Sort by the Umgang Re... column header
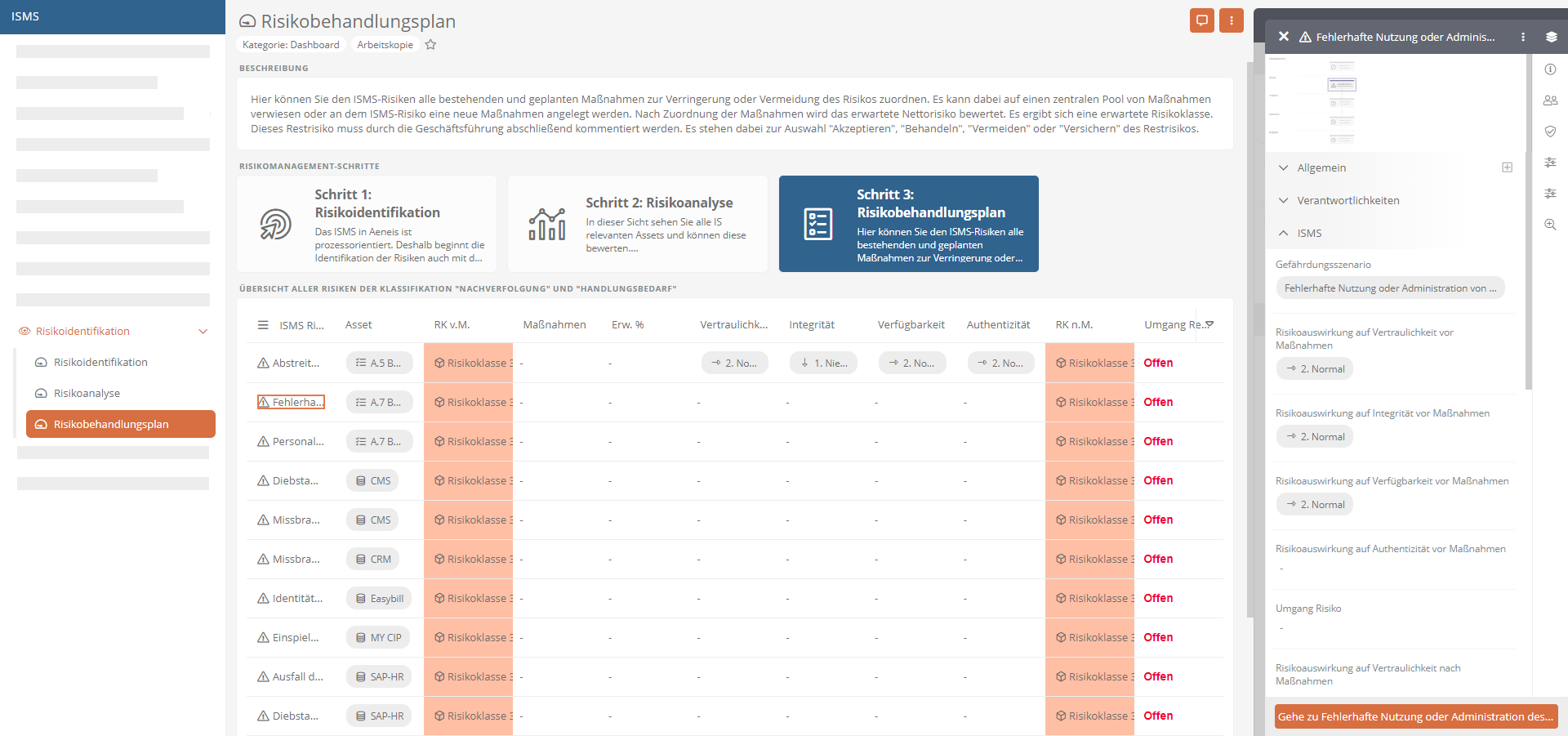Viewport: 1568px width, 736px height. coord(1174,325)
